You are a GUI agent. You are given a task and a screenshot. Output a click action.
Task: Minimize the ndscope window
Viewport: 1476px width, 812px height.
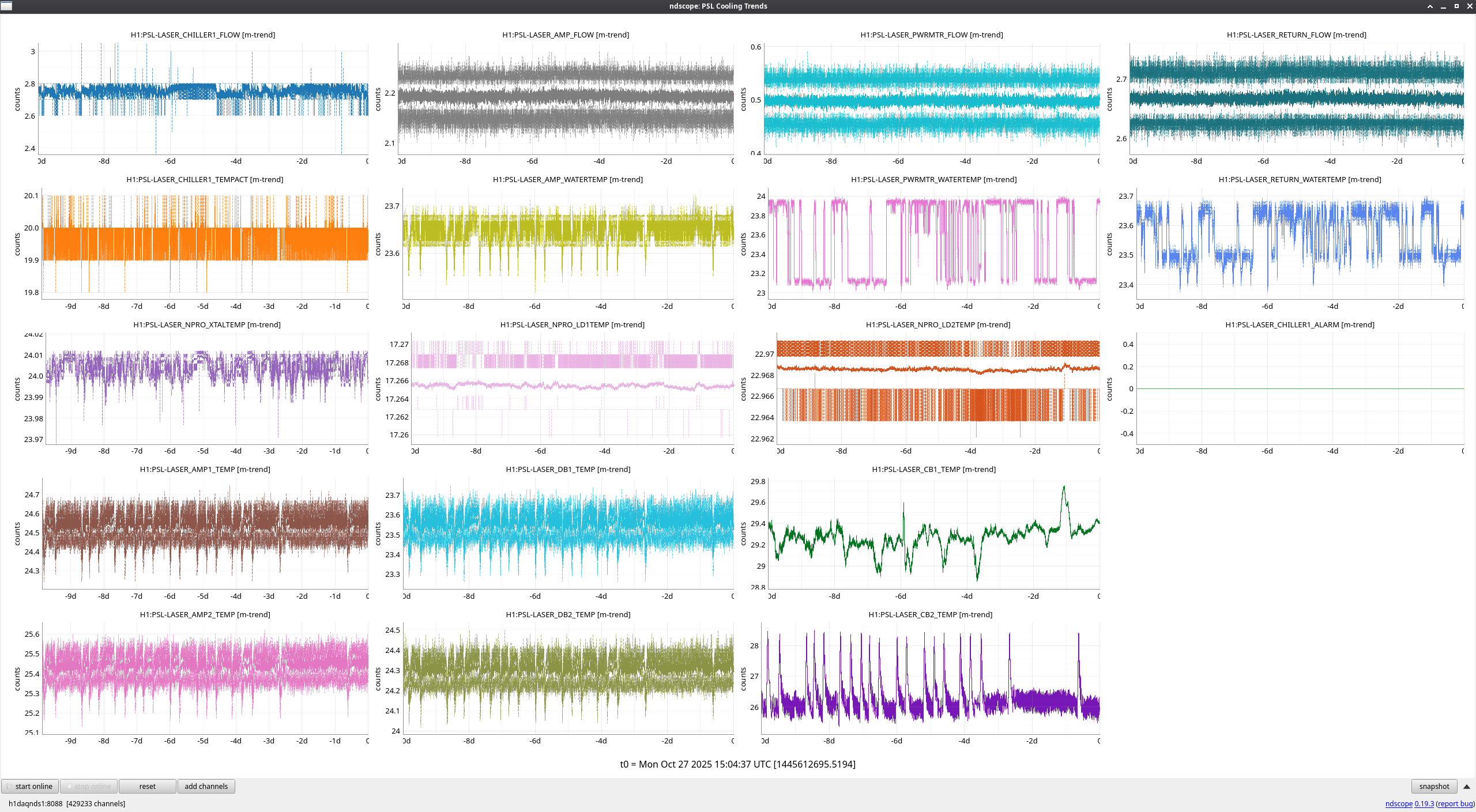[1443, 6]
